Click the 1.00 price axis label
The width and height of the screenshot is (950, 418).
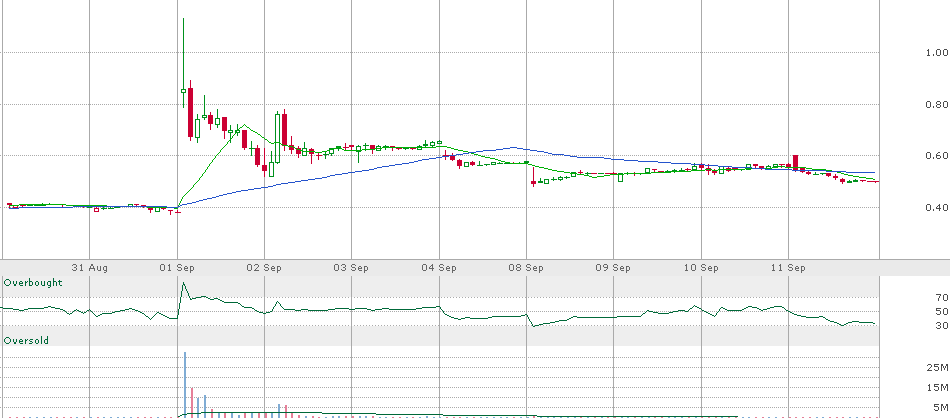937,53
